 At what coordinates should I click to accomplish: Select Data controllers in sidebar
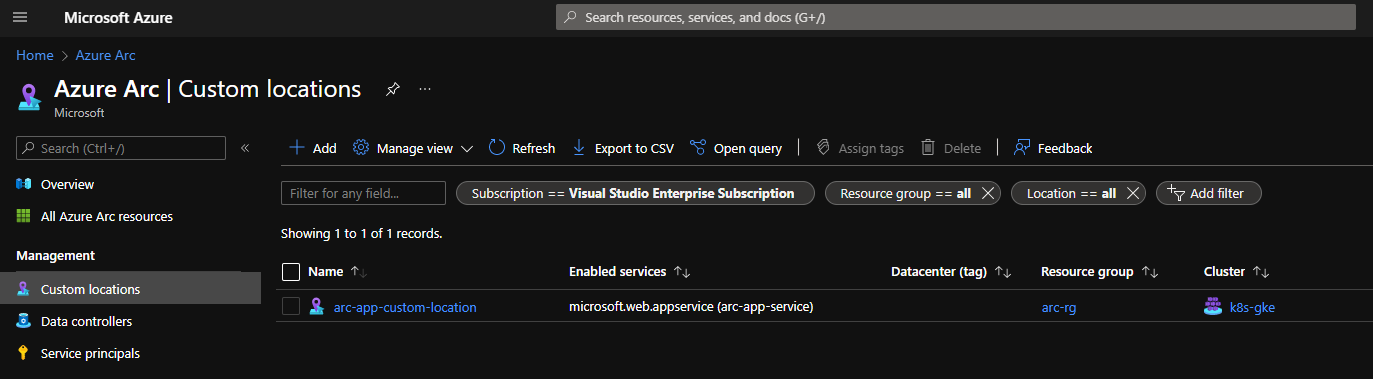pyautogui.click(x=86, y=321)
